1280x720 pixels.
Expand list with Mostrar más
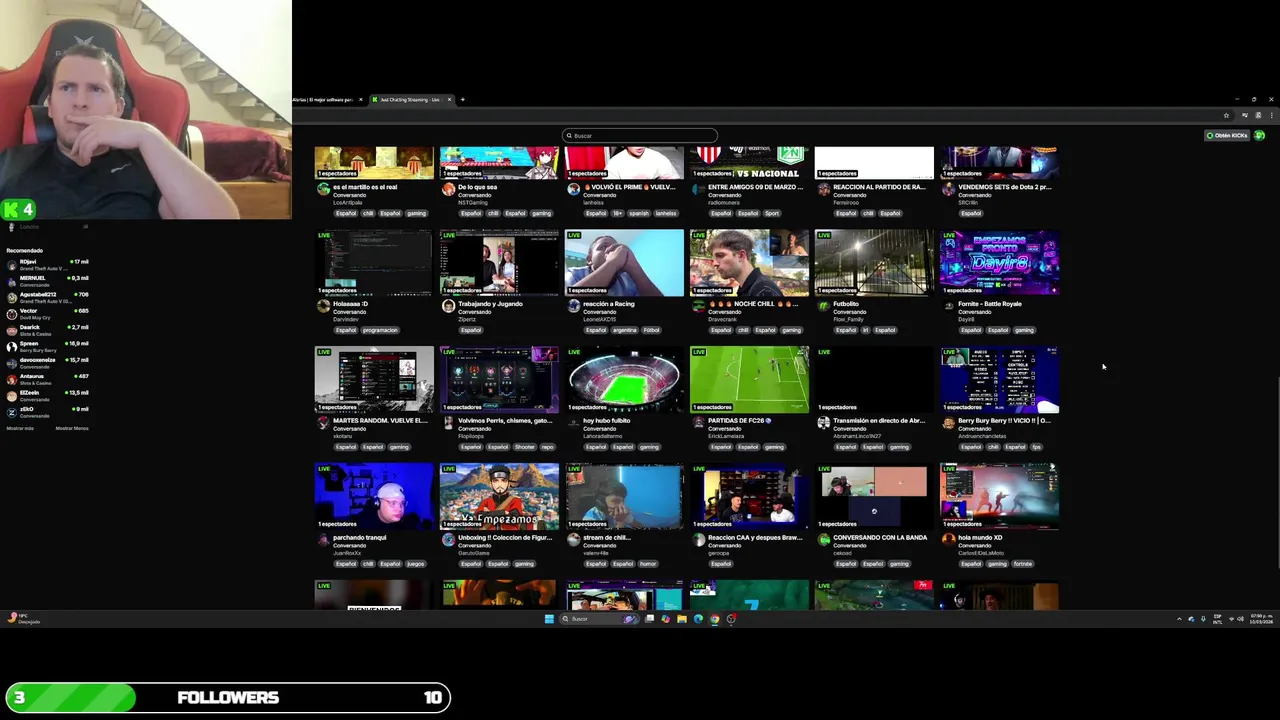[x=20, y=428]
